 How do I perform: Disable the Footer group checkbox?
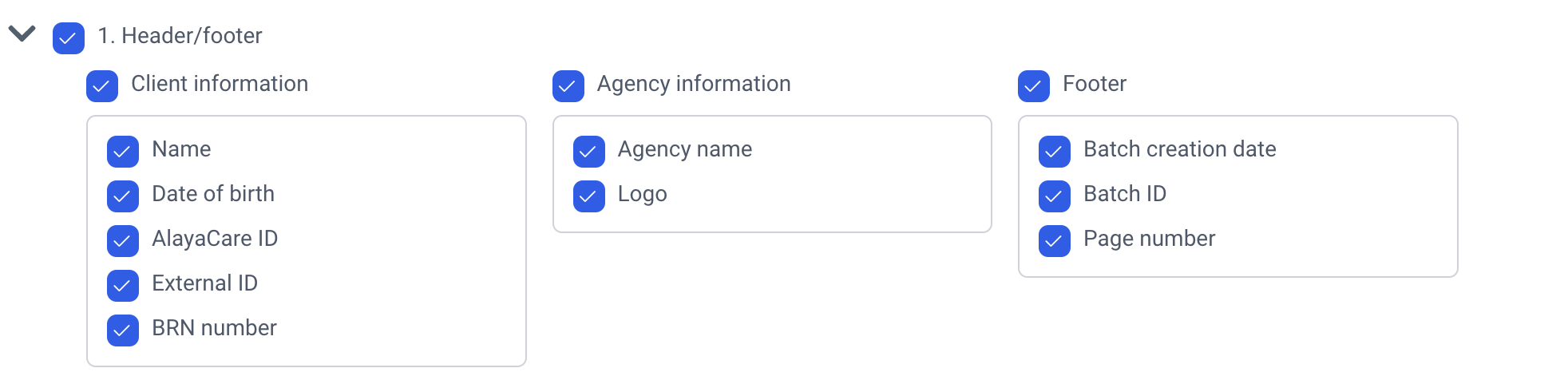(x=1034, y=86)
